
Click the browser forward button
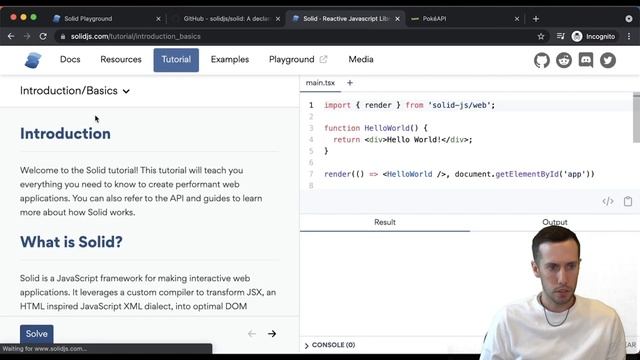point(27,36)
